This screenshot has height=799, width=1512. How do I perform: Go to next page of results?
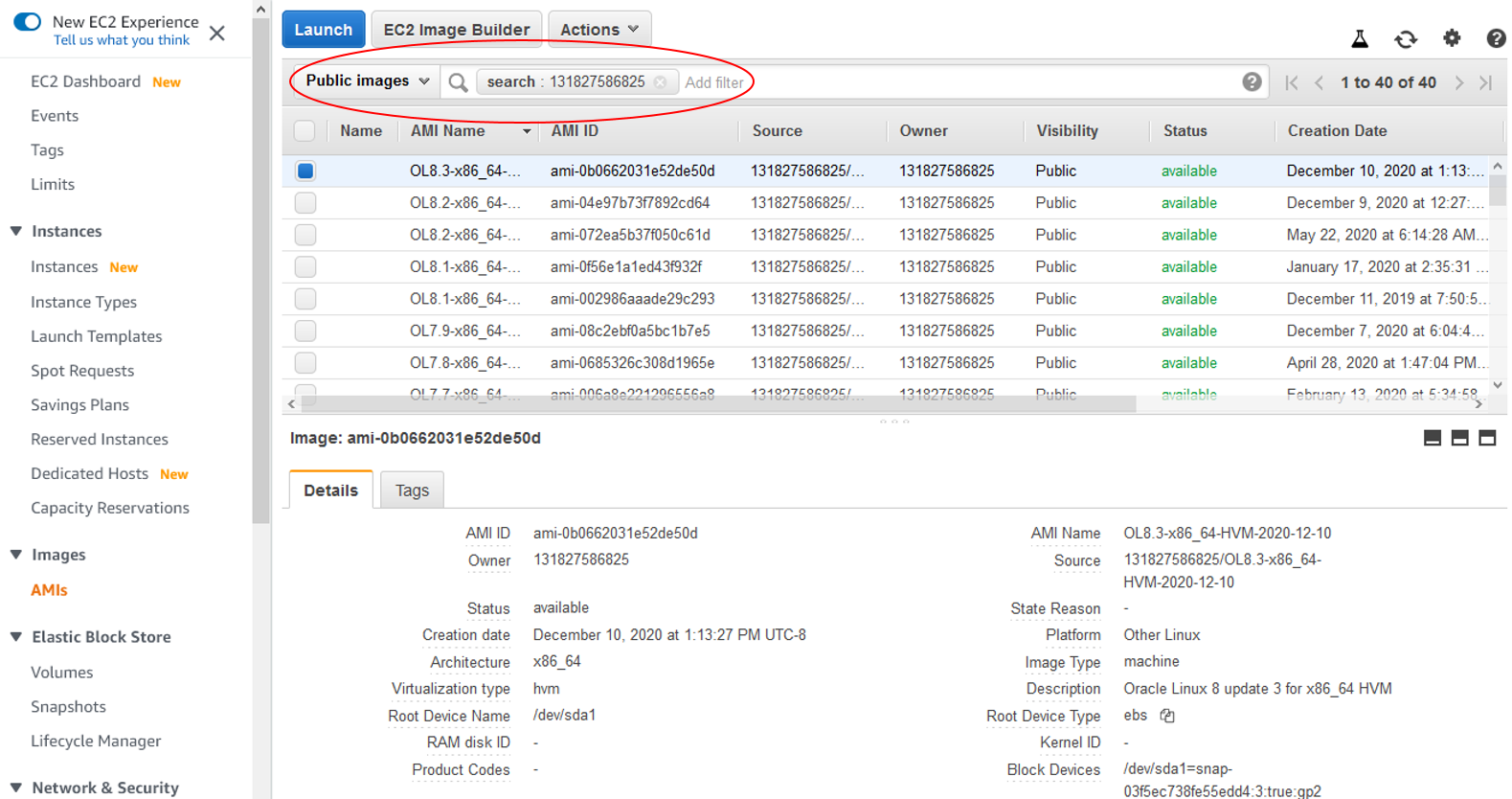point(1459,82)
